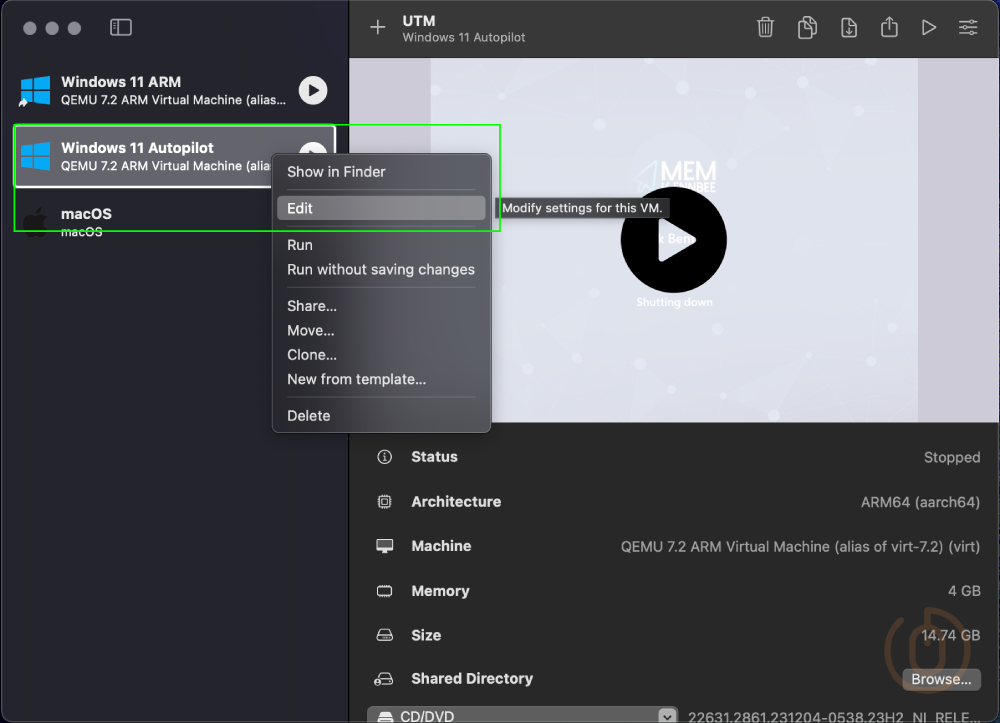Delete the VM using the trash toolbar icon
This screenshot has height=723, width=1000.
[x=765, y=27]
